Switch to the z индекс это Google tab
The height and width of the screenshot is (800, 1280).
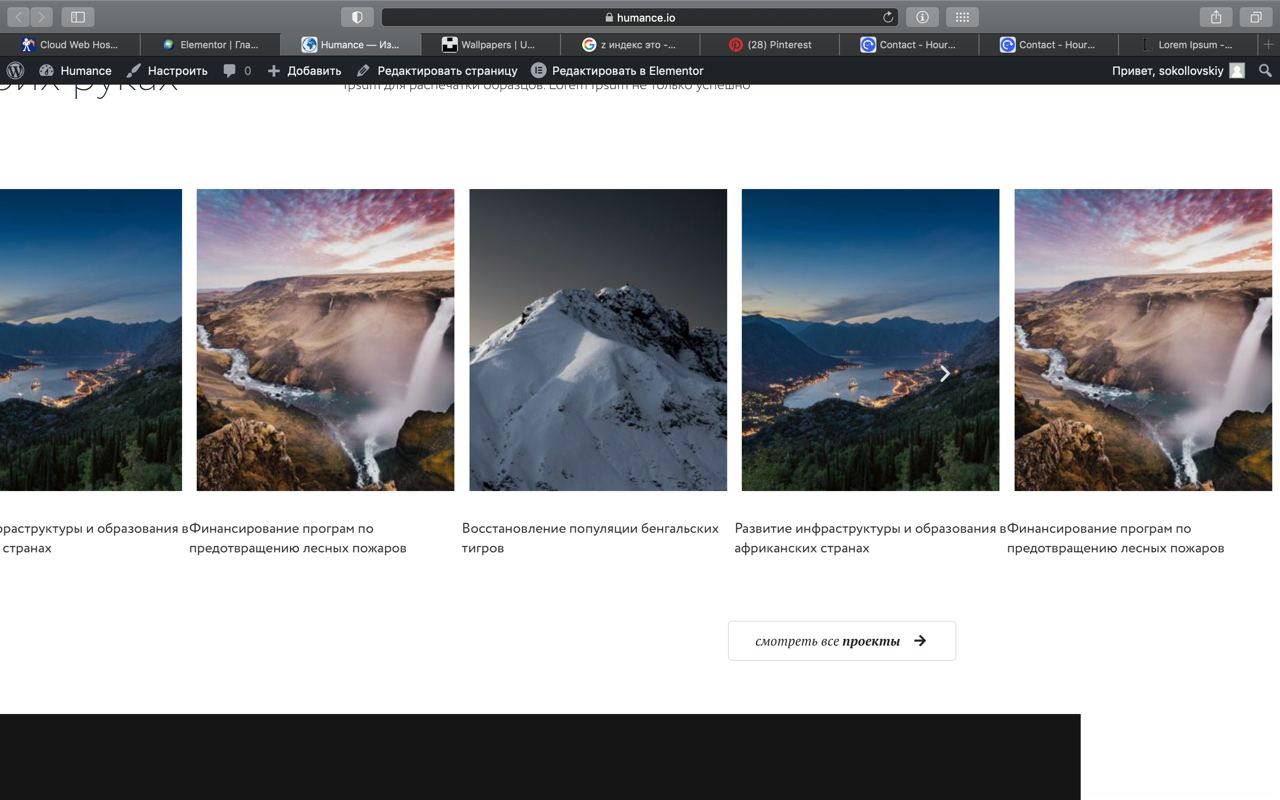[x=630, y=44]
